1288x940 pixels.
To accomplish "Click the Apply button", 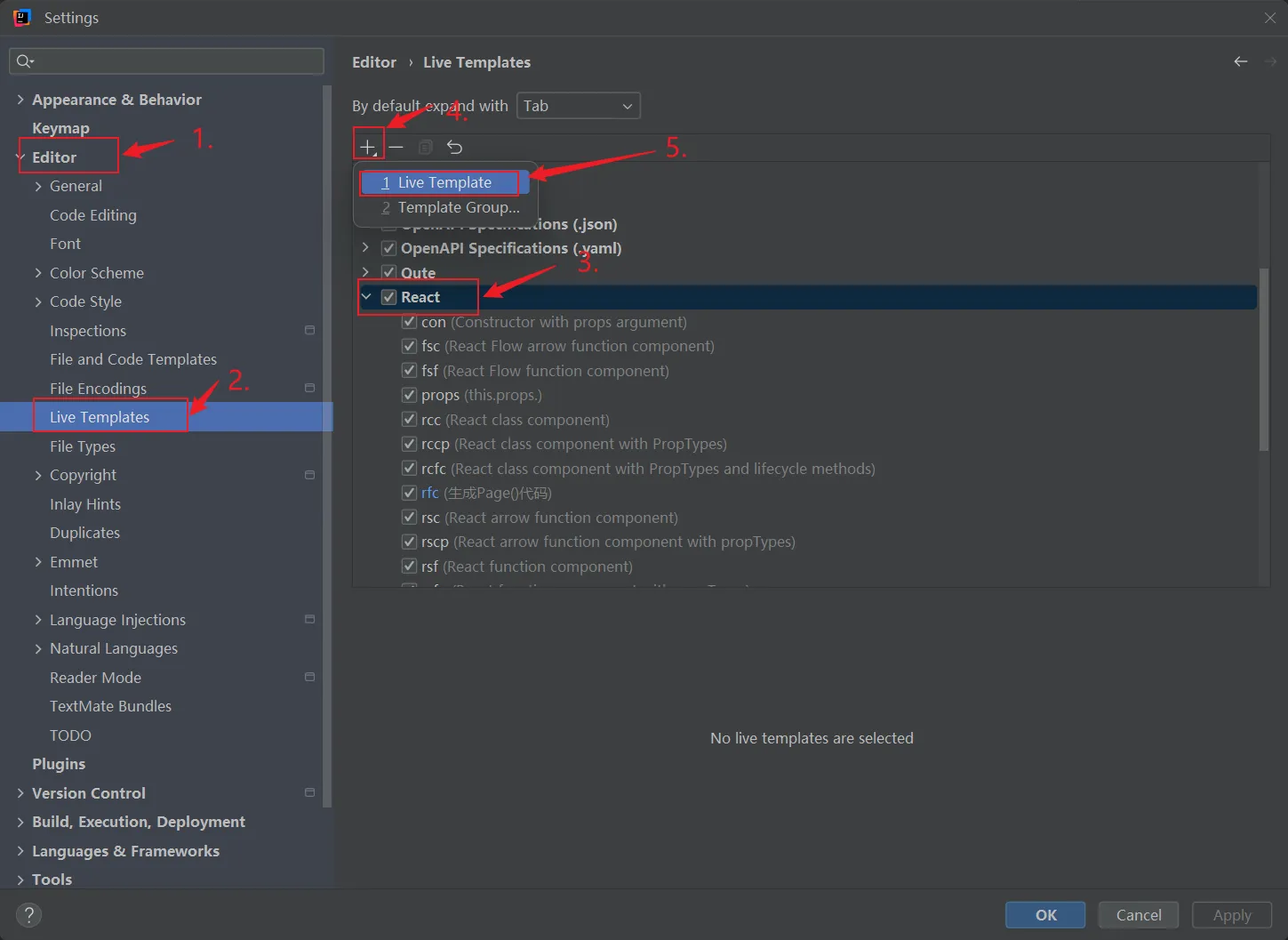I will pyautogui.click(x=1232, y=915).
